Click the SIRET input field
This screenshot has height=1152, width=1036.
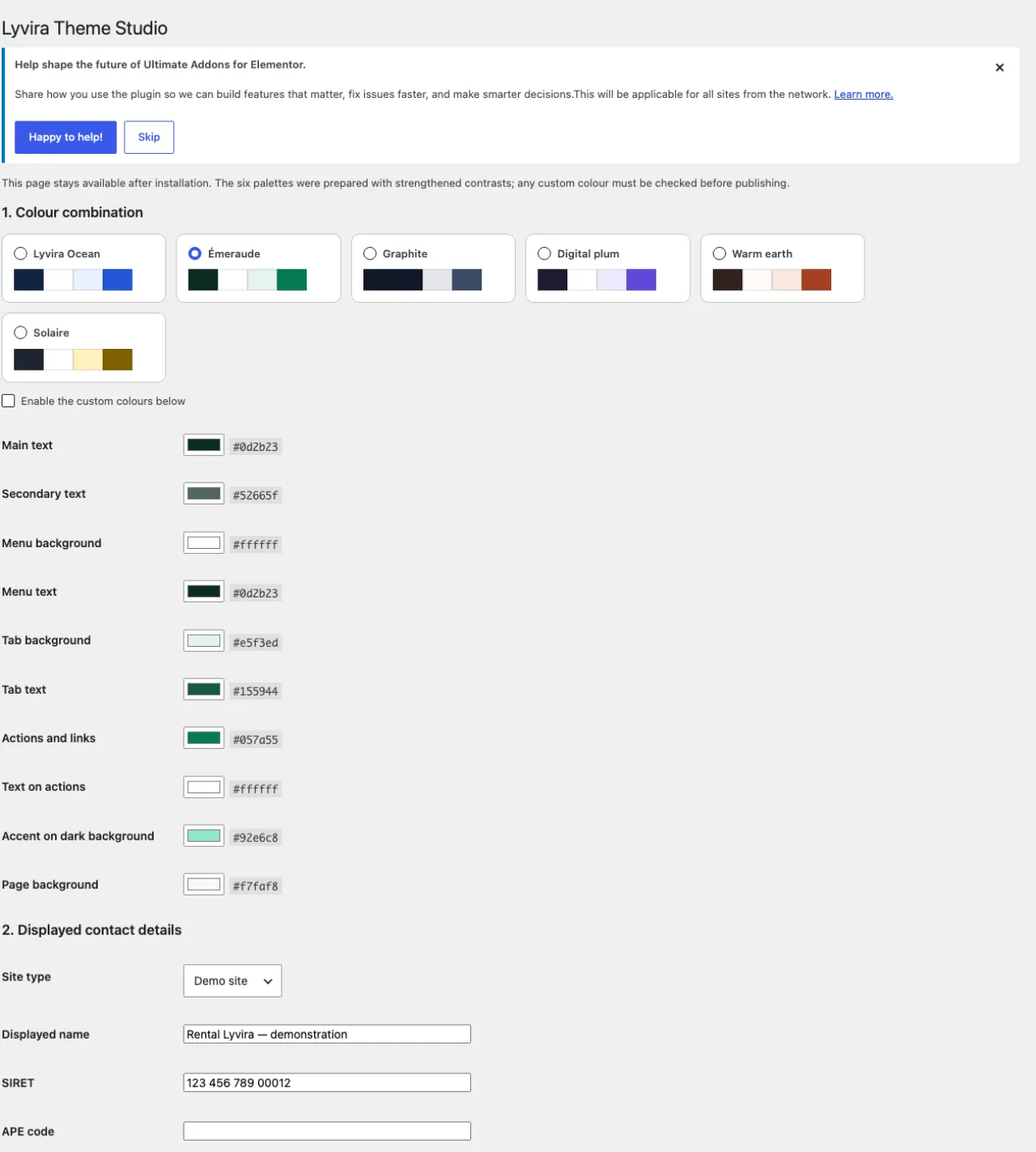pos(327,1082)
